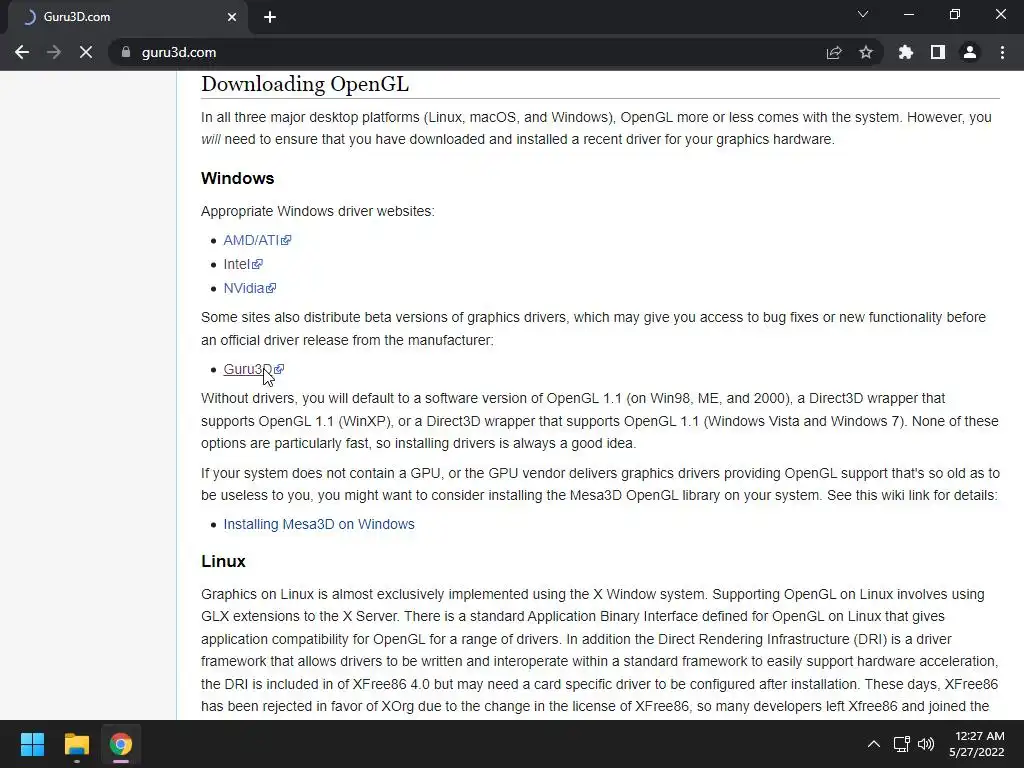Open the Extensions puzzle icon

click(x=905, y=52)
